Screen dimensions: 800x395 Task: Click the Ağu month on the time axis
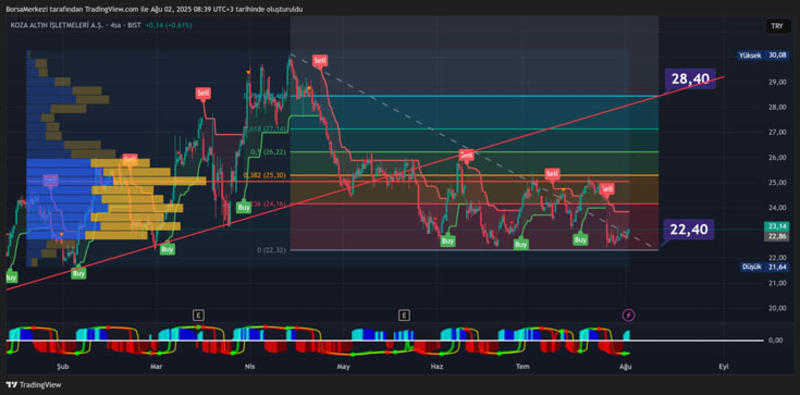point(626,366)
